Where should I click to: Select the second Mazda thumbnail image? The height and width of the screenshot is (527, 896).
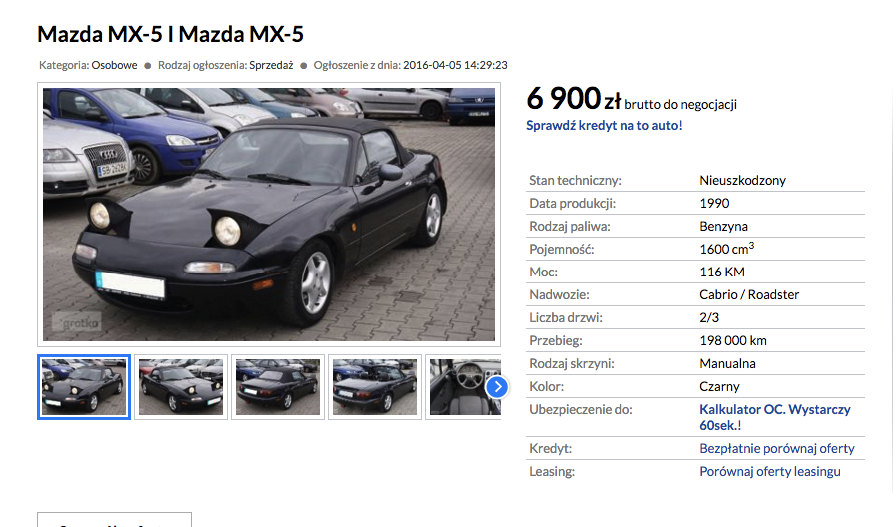[181, 387]
